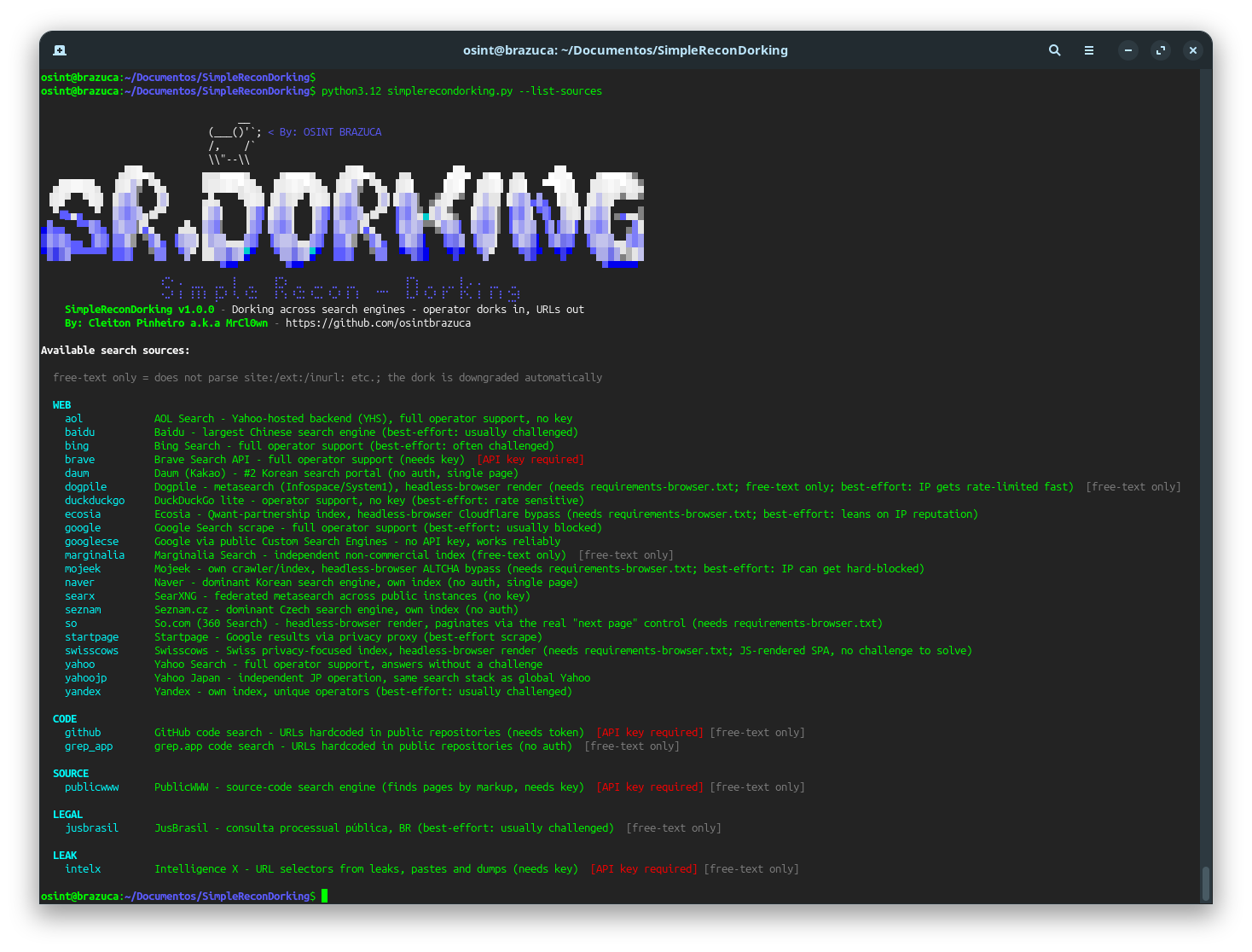Click the typed command 'python3.12 simplerecondorking.py --list-sources'

click(x=461, y=91)
